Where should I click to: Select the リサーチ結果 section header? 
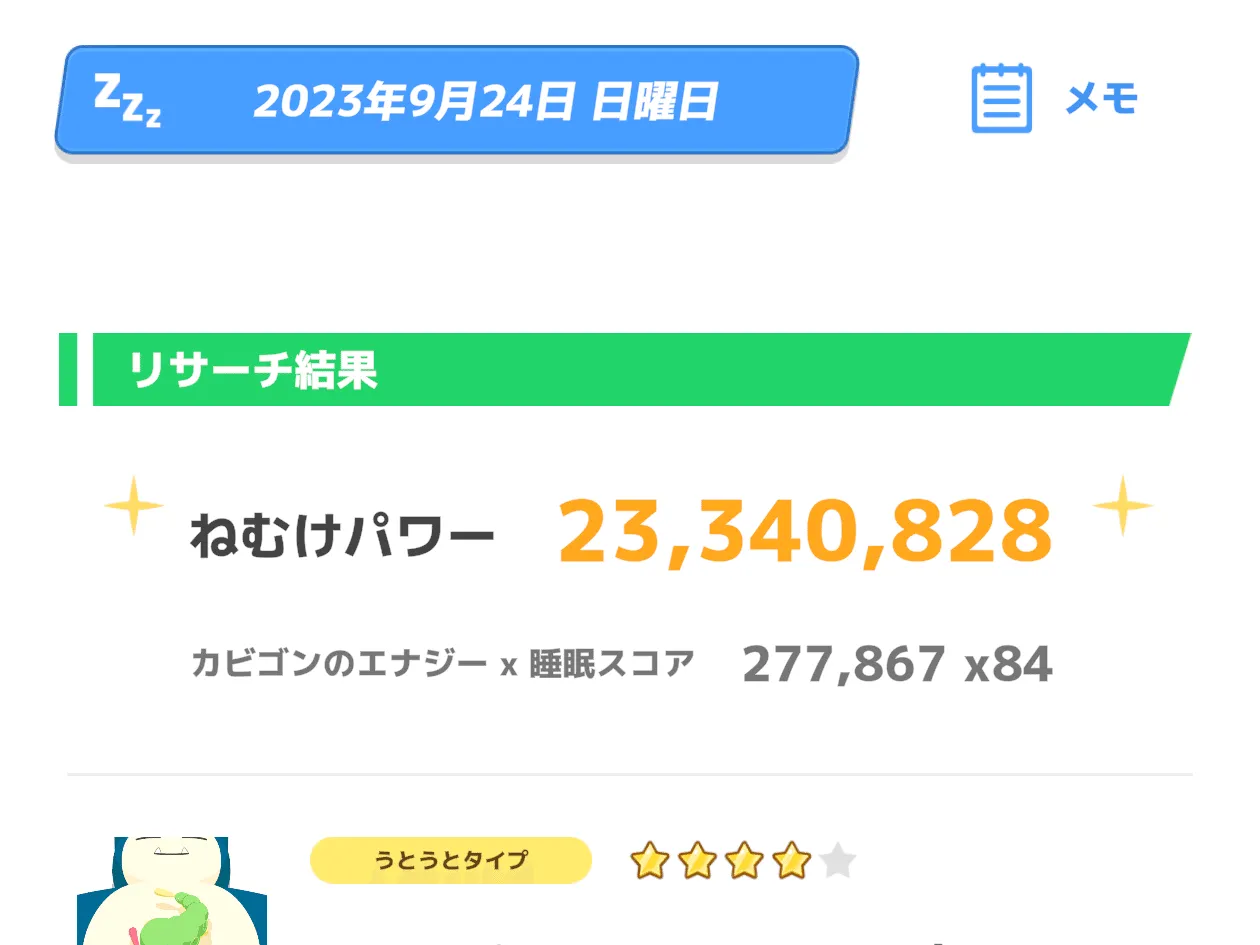252,370
